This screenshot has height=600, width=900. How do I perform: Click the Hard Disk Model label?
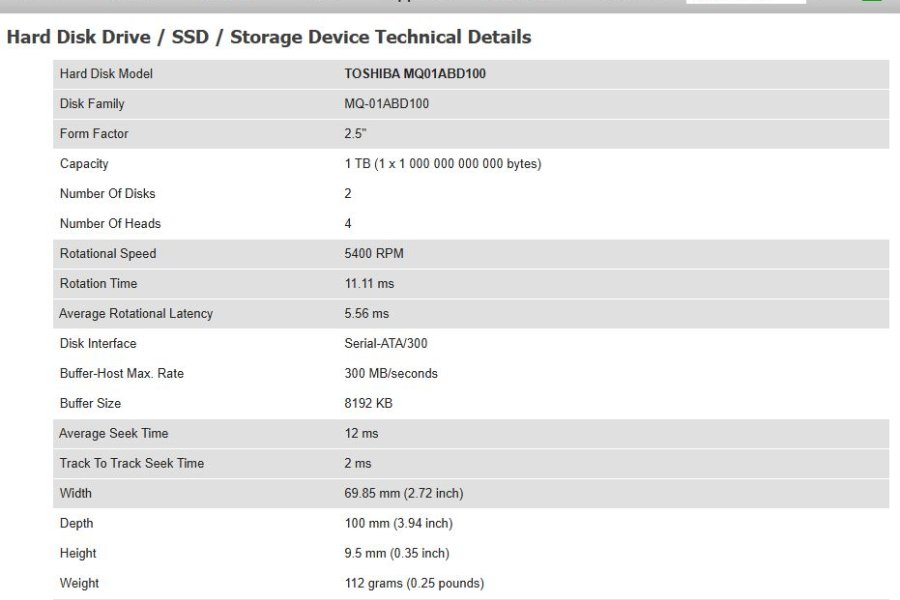106,73
